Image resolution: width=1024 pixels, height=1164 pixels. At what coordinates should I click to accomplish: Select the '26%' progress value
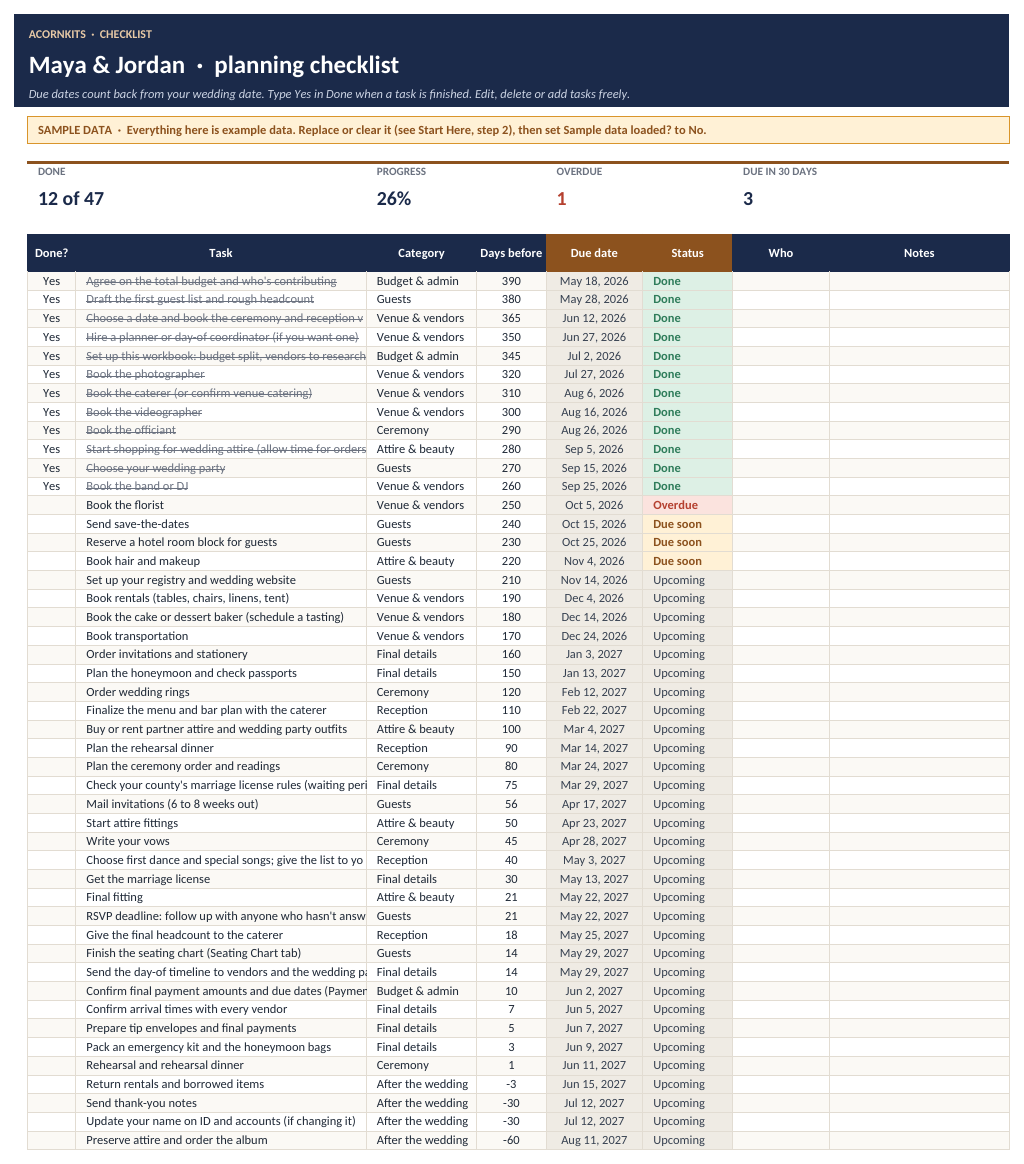[394, 199]
